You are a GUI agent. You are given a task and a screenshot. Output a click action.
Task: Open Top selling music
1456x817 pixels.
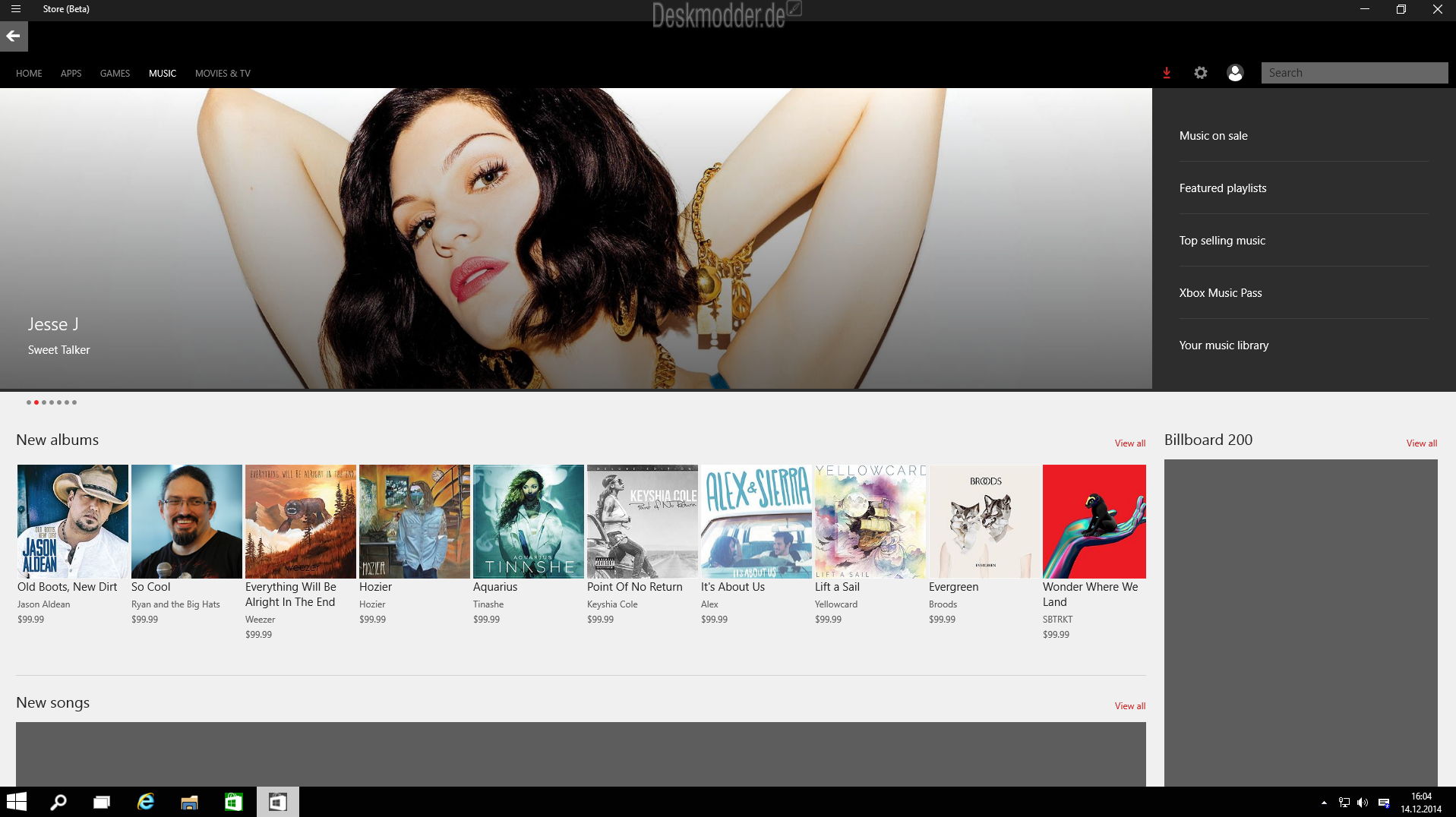[x=1221, y=241]
